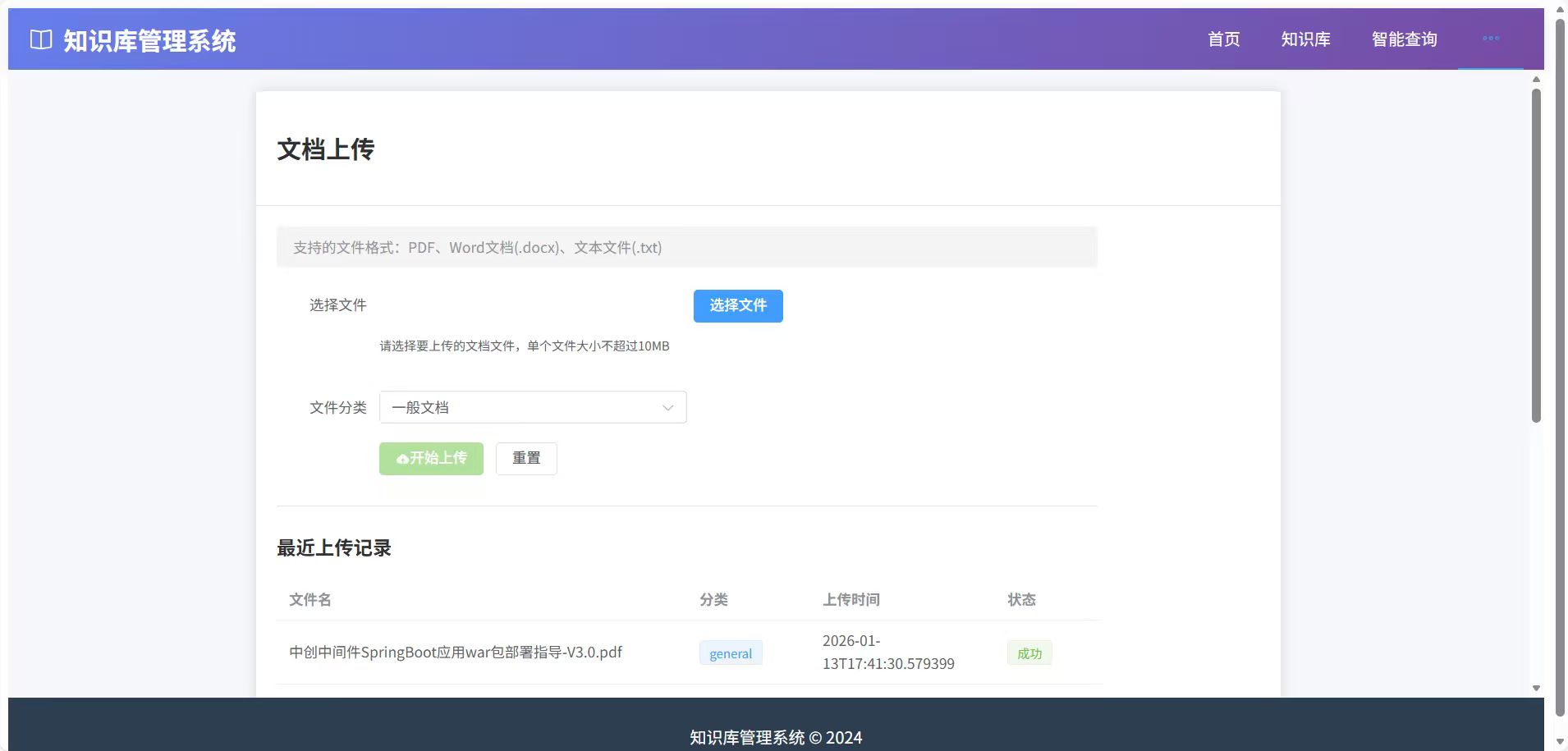Switch to the 知识库 tab
Screen dimensions: 1568x751
tap(1305, 39)
